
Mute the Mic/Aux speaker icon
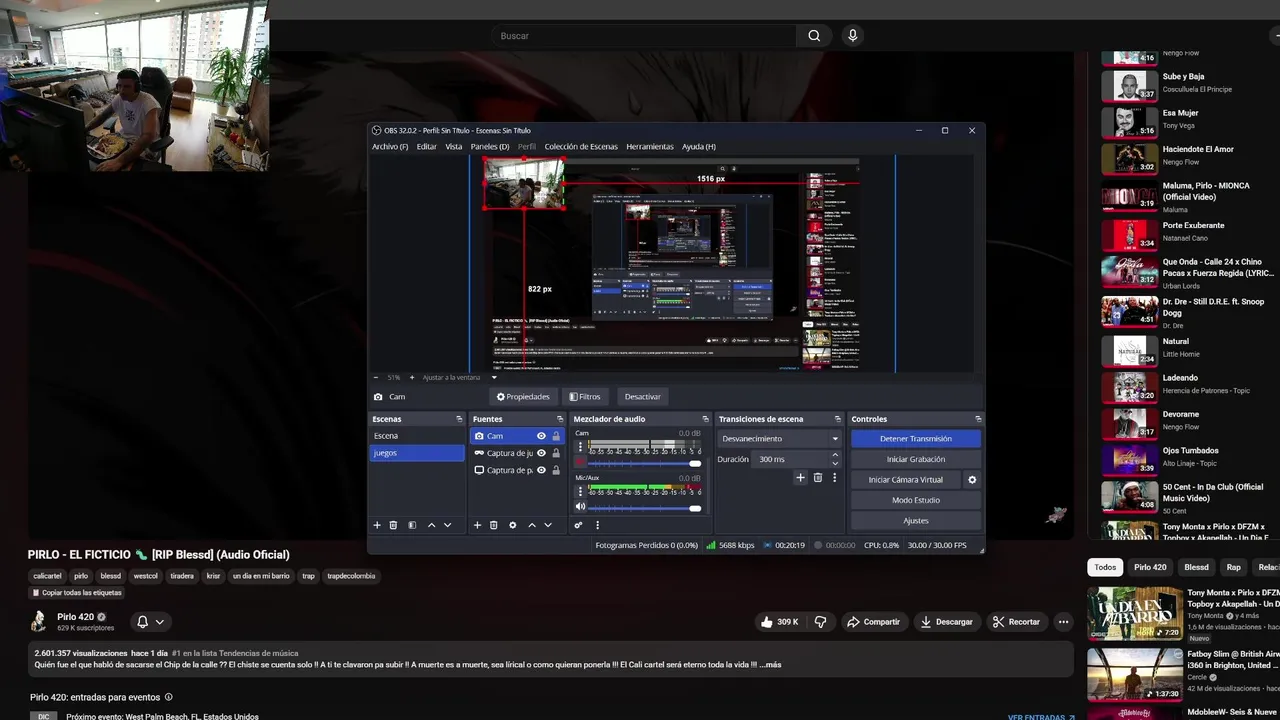580,507
